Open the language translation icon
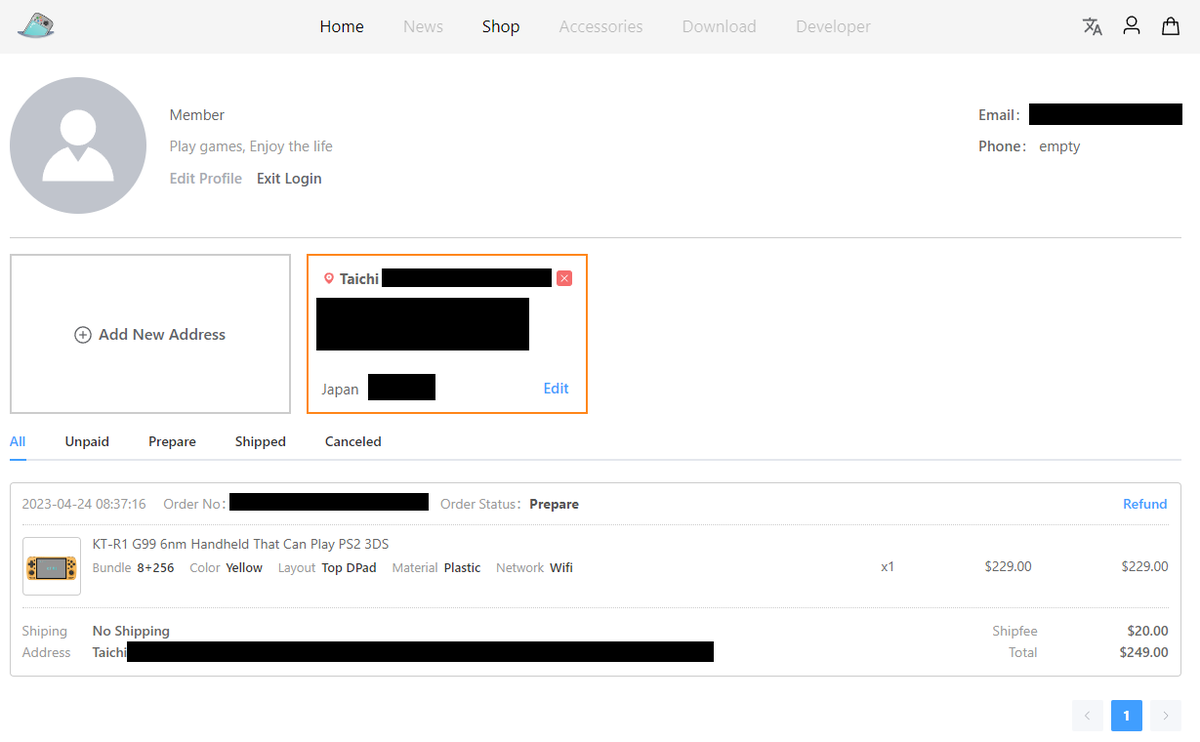1200x742 pixels. coord(1092,26)
